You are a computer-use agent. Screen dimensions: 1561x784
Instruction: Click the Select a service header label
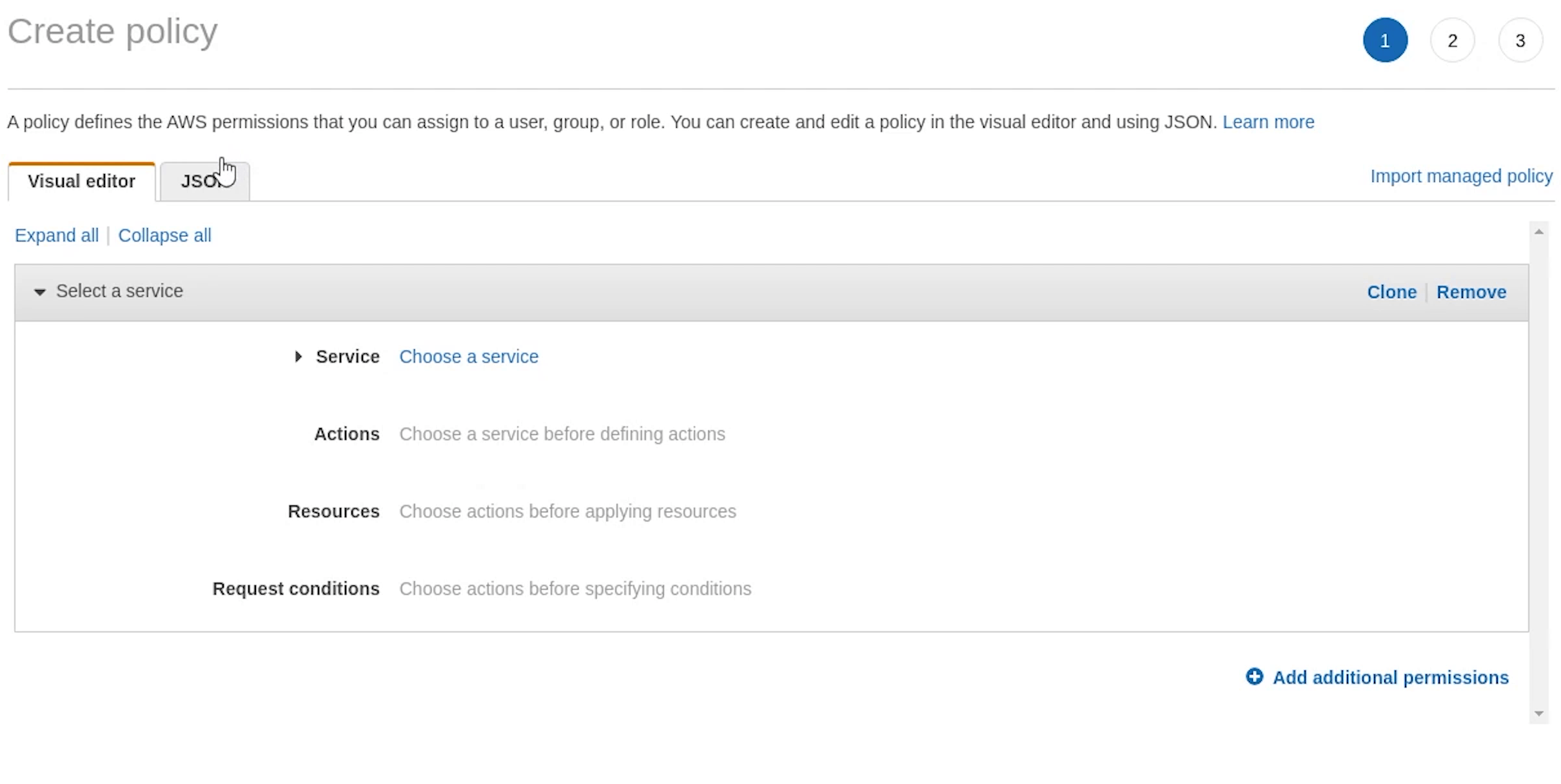coord(119,291)
